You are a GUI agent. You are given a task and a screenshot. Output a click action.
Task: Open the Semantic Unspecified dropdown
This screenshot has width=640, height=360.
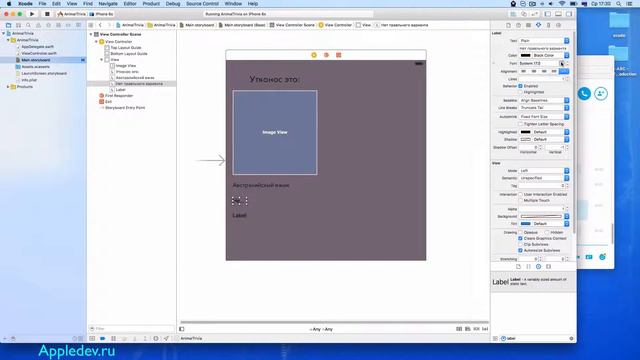[x=544, y=178]
